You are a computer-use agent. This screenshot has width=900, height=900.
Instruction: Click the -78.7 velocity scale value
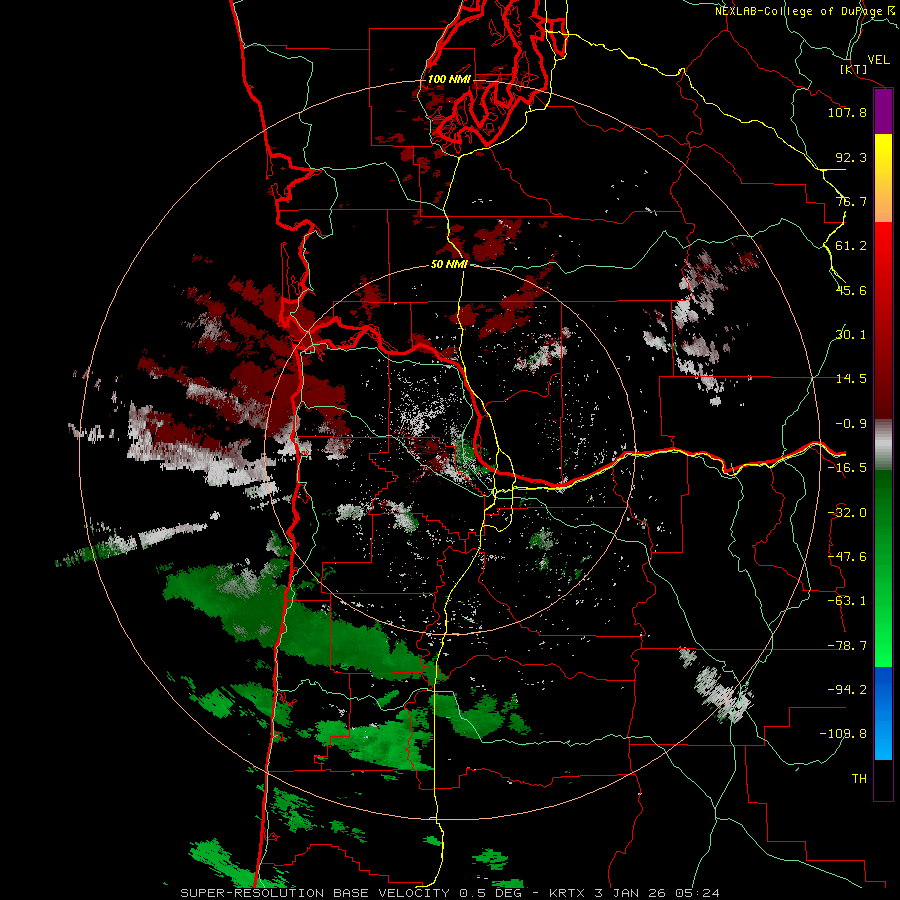(847, 646)
